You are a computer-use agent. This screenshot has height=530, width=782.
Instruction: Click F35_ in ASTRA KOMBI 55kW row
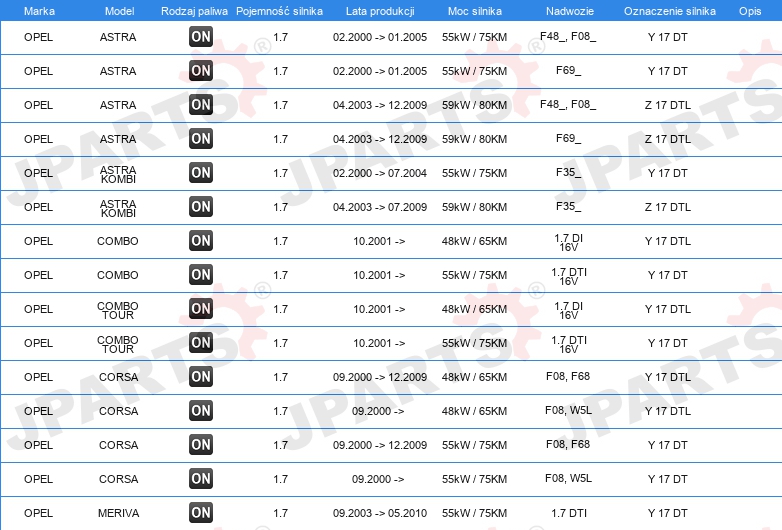click(x=569, y=173)
